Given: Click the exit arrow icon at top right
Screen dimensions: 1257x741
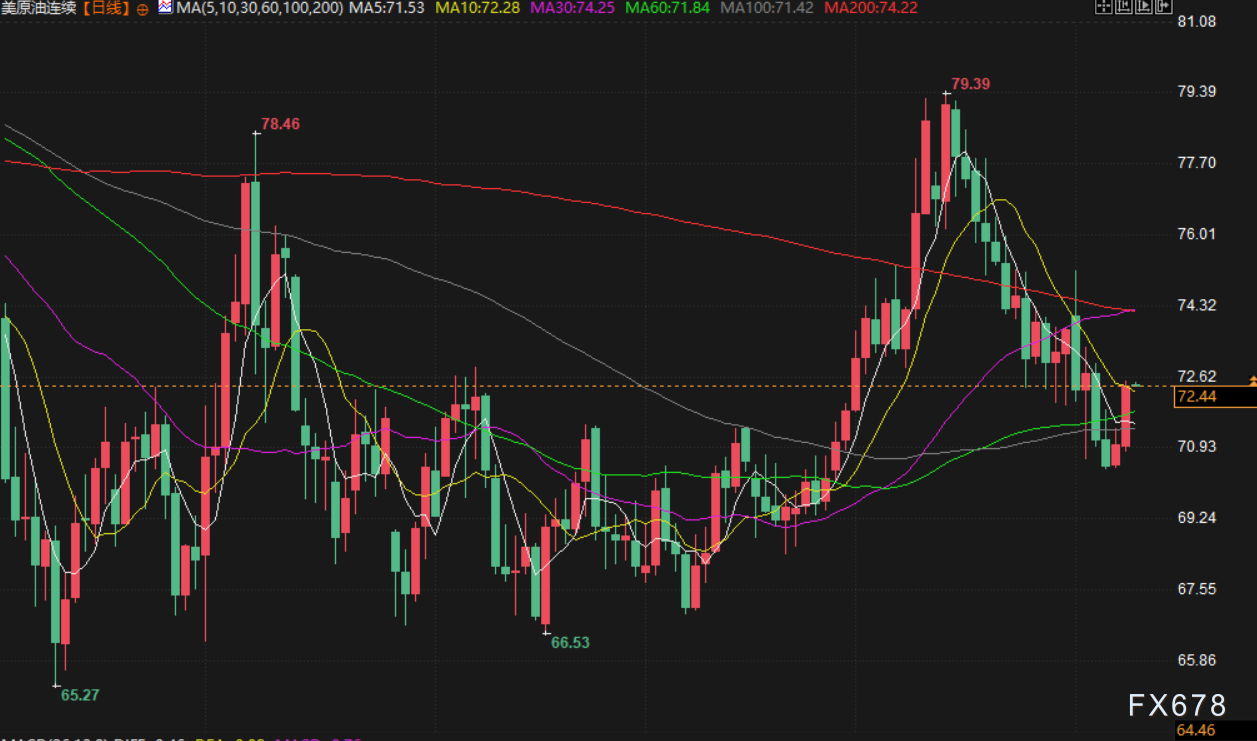Looking at the screenshot, I should point(1164,8).
